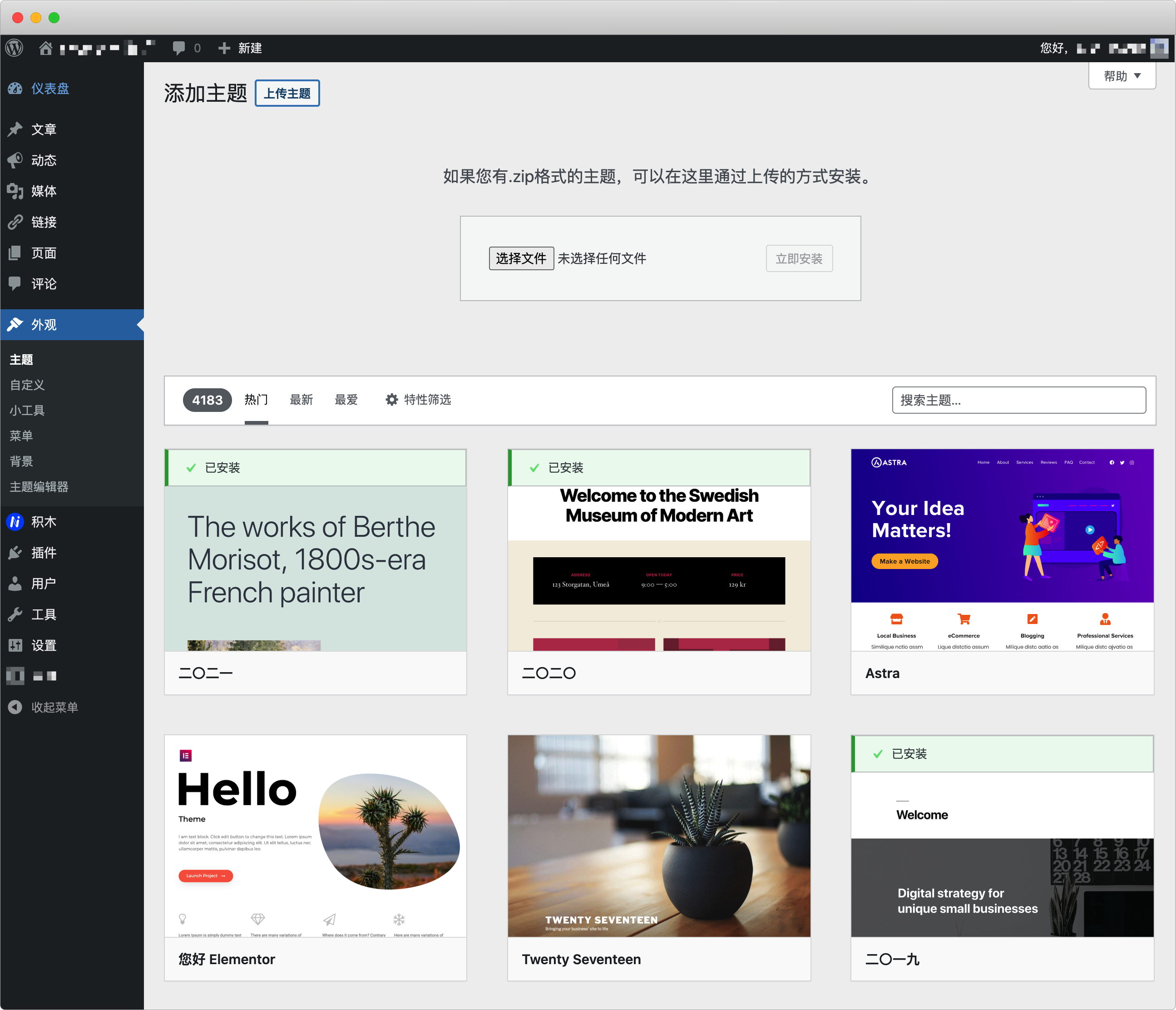The image size is (1176, 1010).
Task: Click the 链接 chain icon
Action: click(x=15, y=222)
